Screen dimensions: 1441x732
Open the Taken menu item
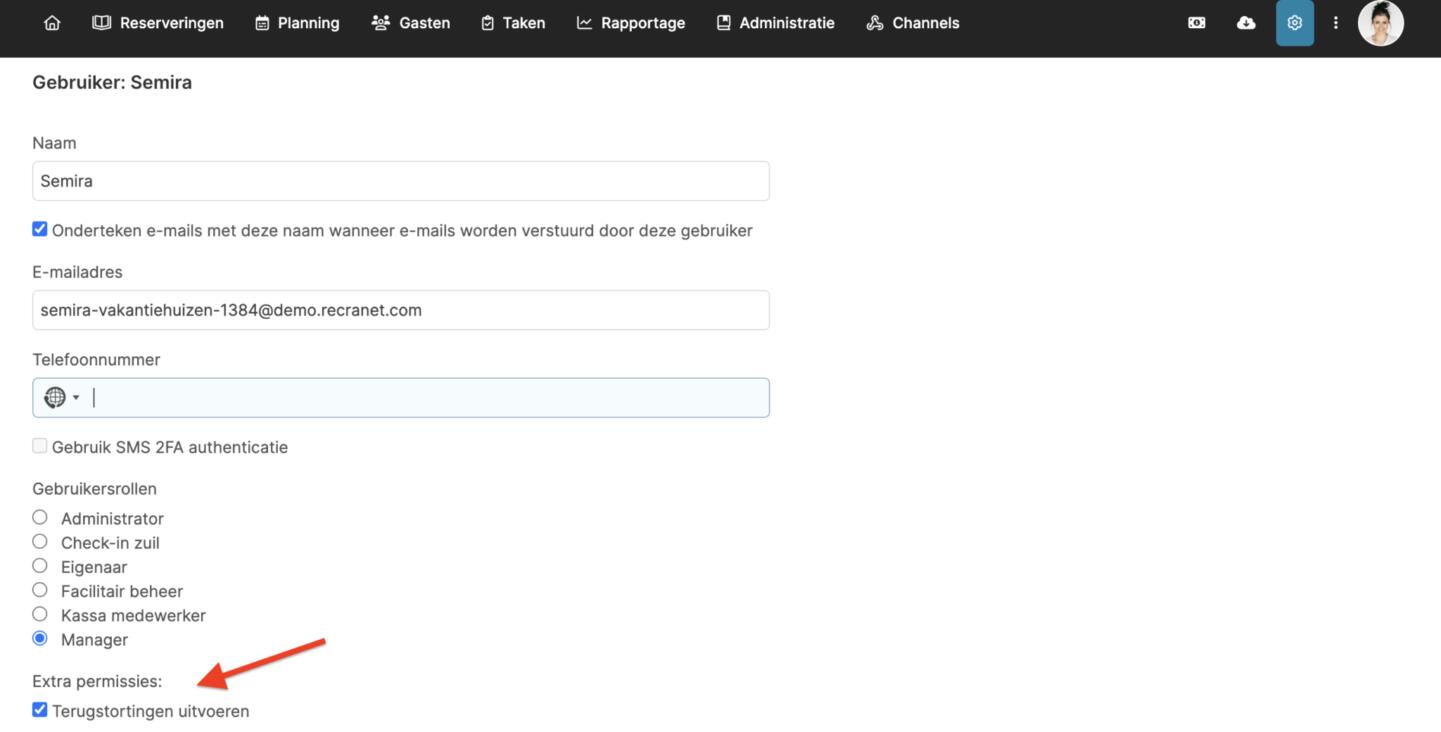pyautogui.click(x=513, y=23)
